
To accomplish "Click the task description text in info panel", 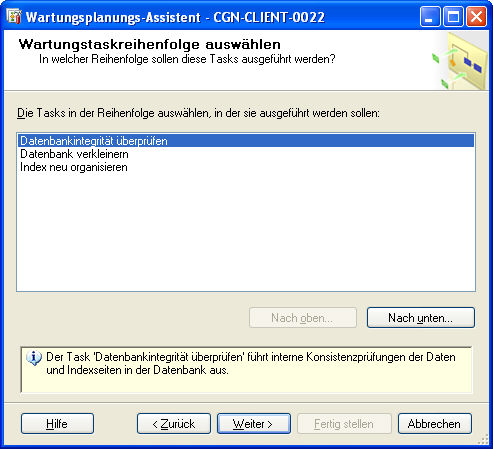I will tap(251, 363).
